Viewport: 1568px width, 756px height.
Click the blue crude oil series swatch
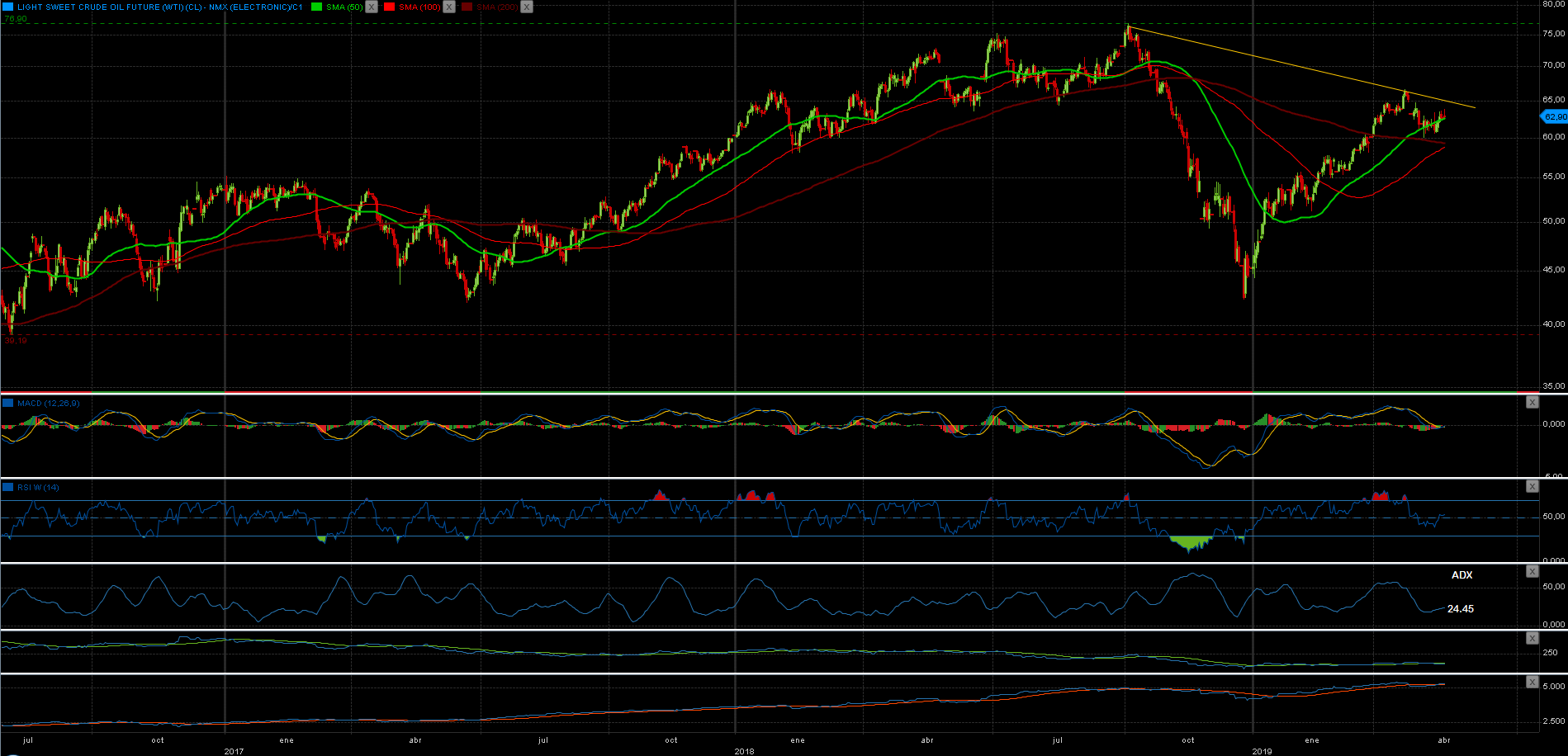point(7,7)
